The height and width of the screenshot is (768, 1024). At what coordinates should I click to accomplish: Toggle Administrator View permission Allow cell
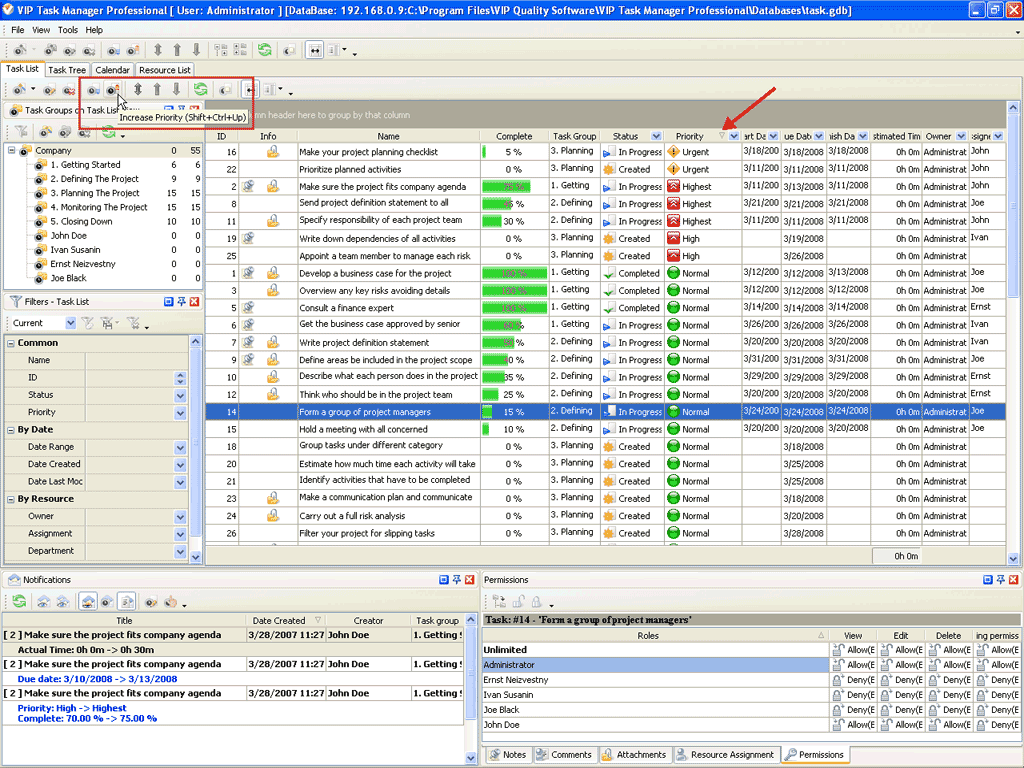(853, 665)
